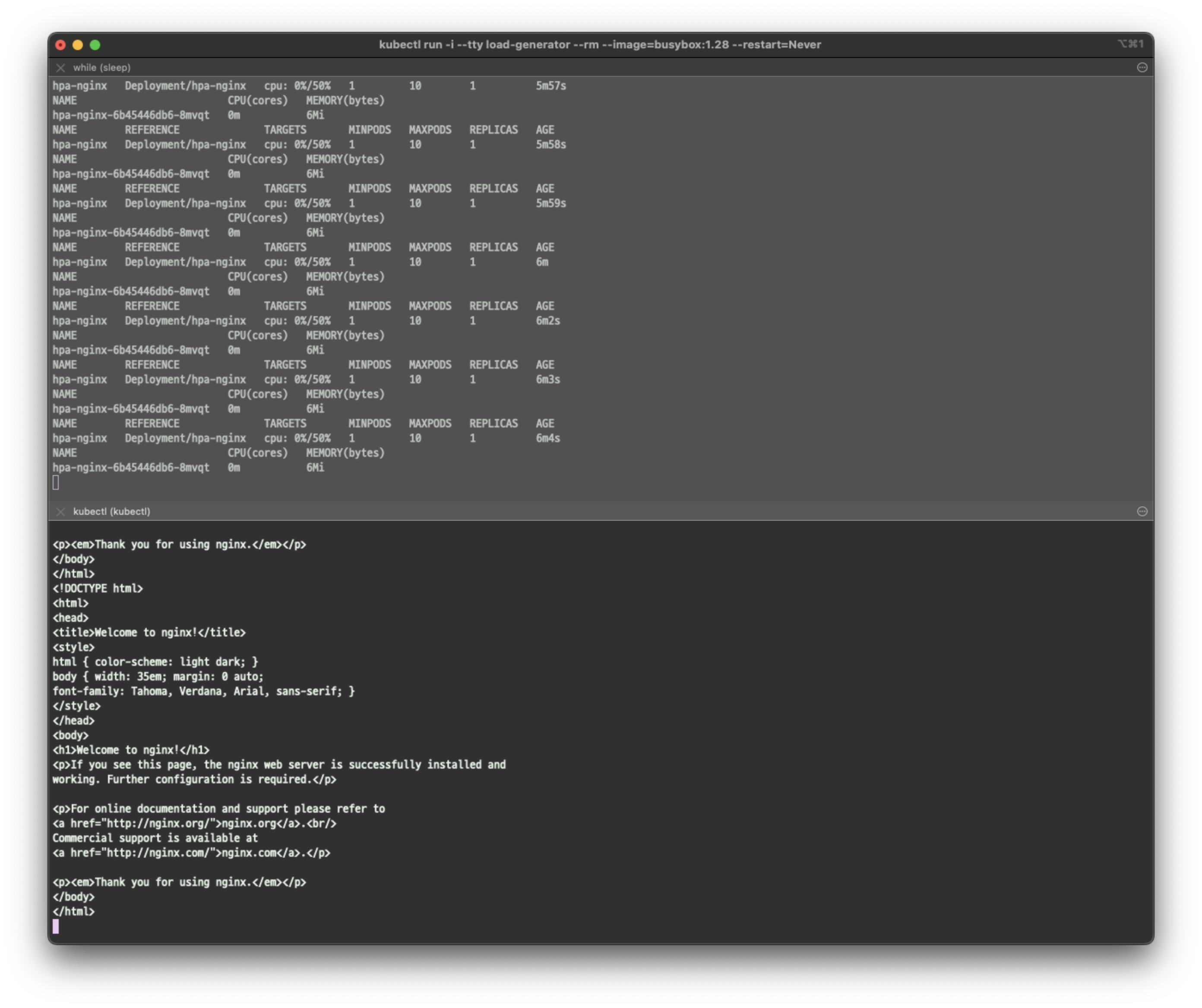
Task: Click the nginx.com href line
Action: click(x=191, y=853)
